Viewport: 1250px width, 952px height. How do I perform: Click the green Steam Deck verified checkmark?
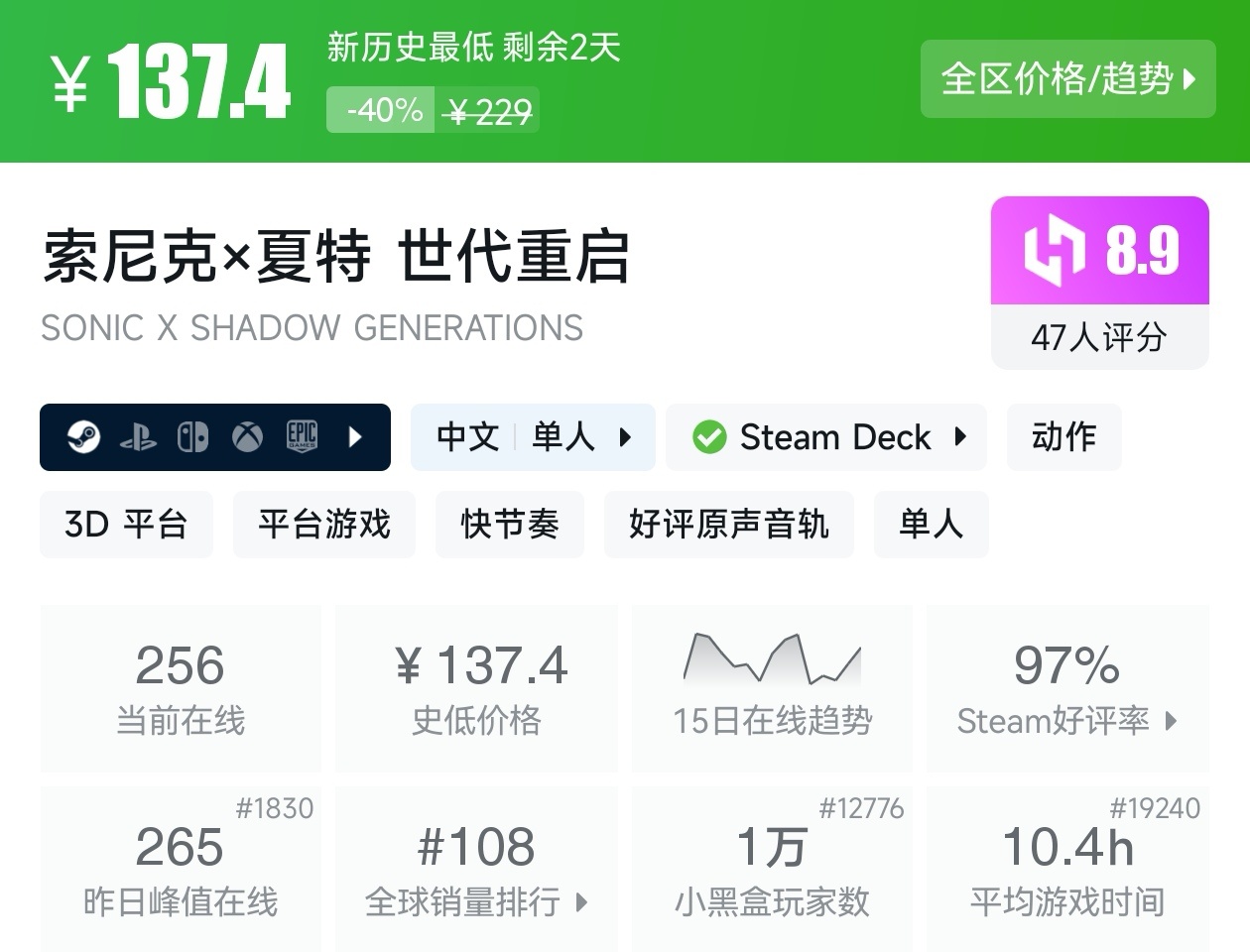(709, 436)
